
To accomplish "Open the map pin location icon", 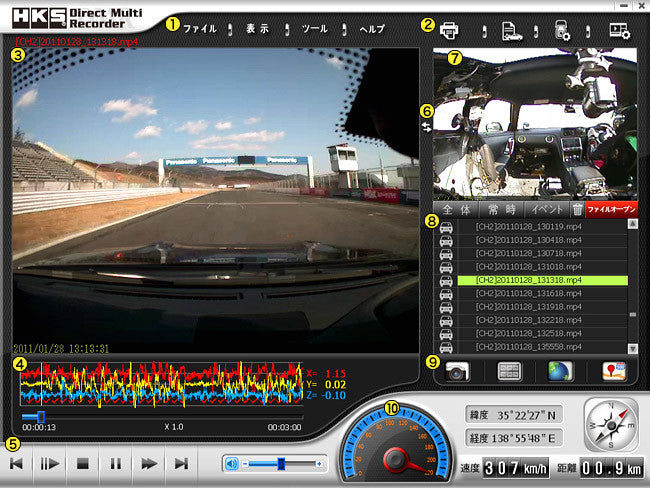I will coord(613,371).
